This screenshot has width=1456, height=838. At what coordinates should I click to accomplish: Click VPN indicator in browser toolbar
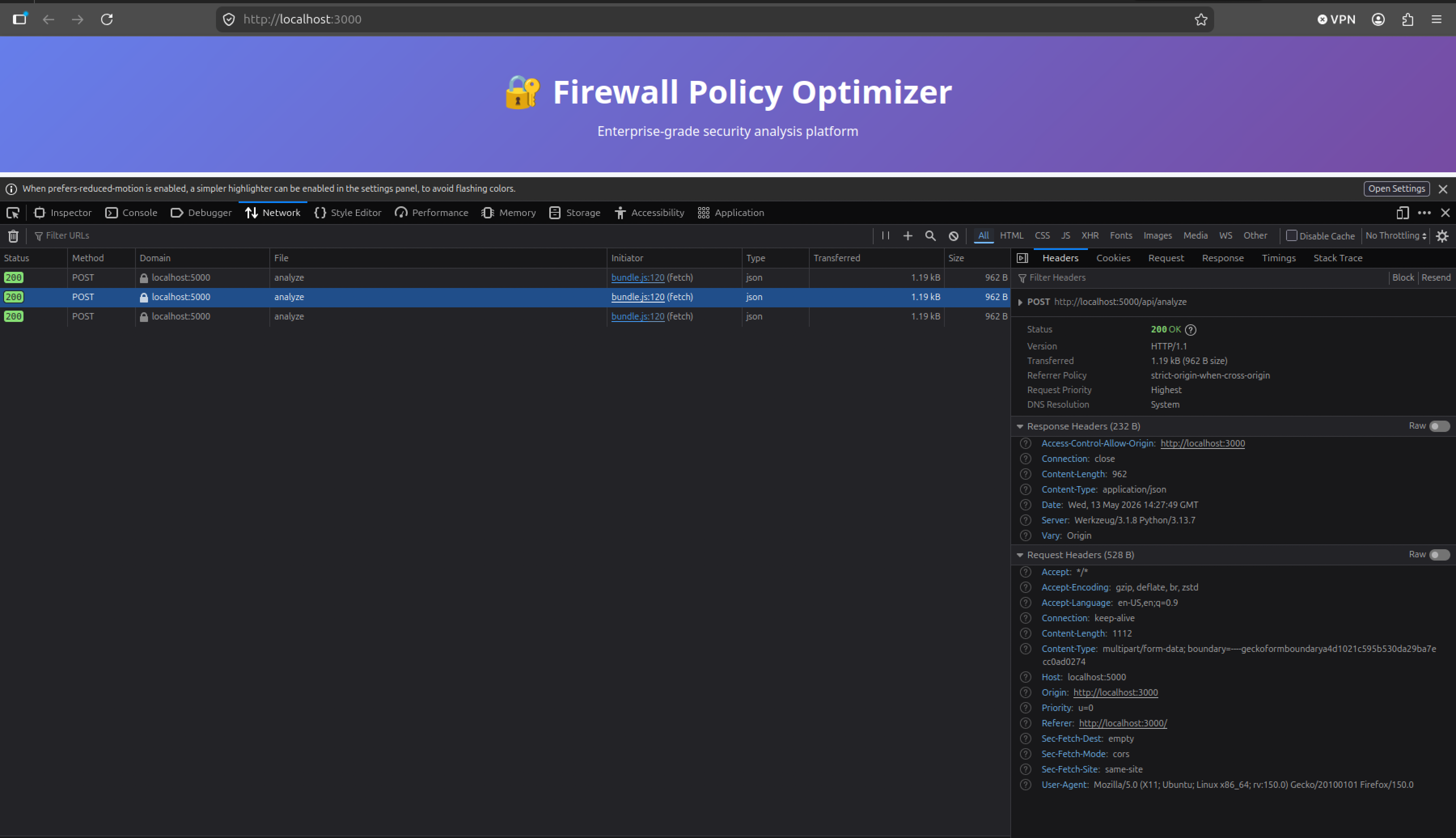click(1336, 19)
